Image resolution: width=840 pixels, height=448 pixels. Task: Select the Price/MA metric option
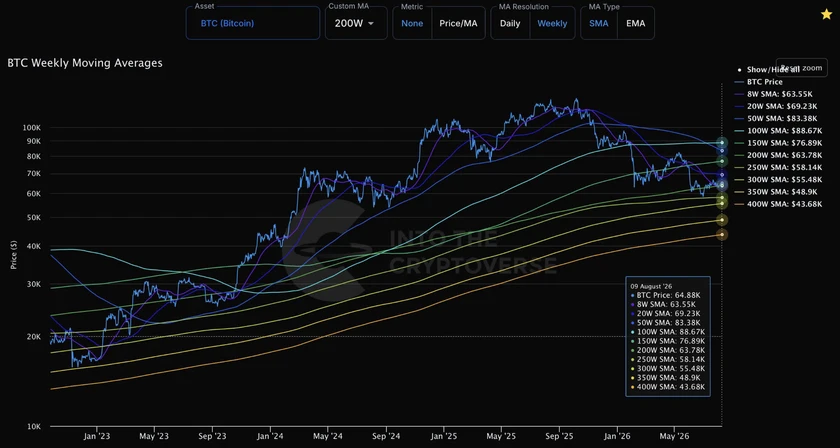458,23
